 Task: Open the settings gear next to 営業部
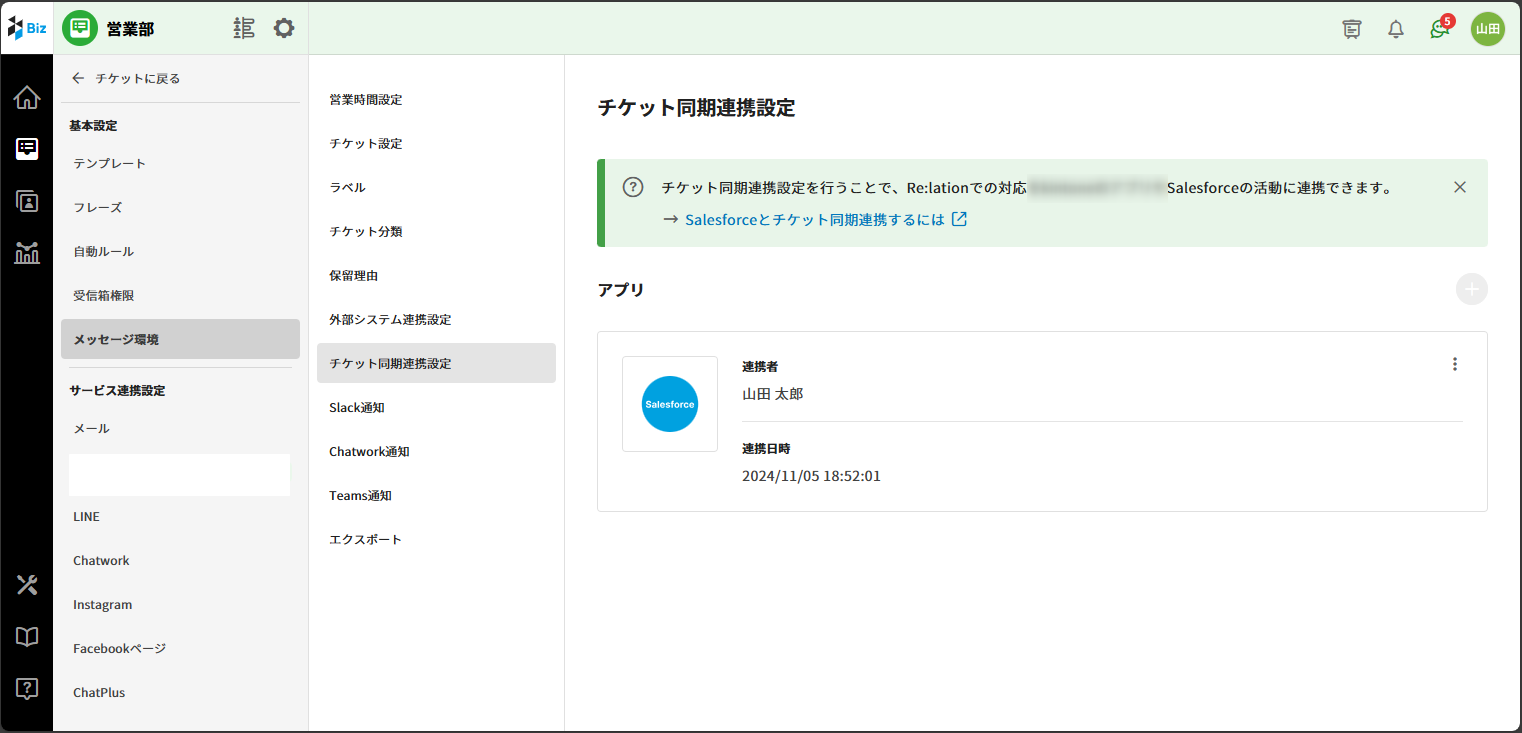(284, 28)
